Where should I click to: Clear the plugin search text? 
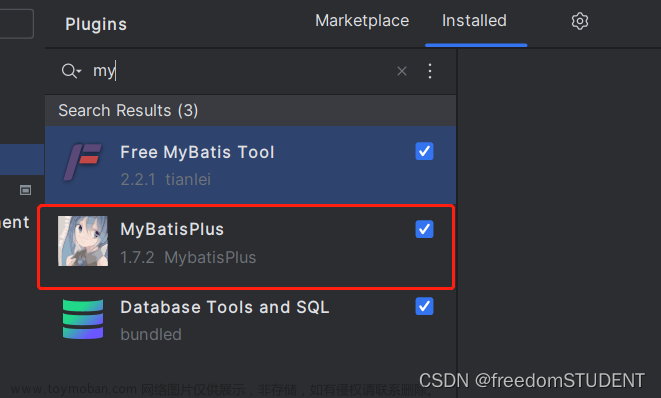402,71
